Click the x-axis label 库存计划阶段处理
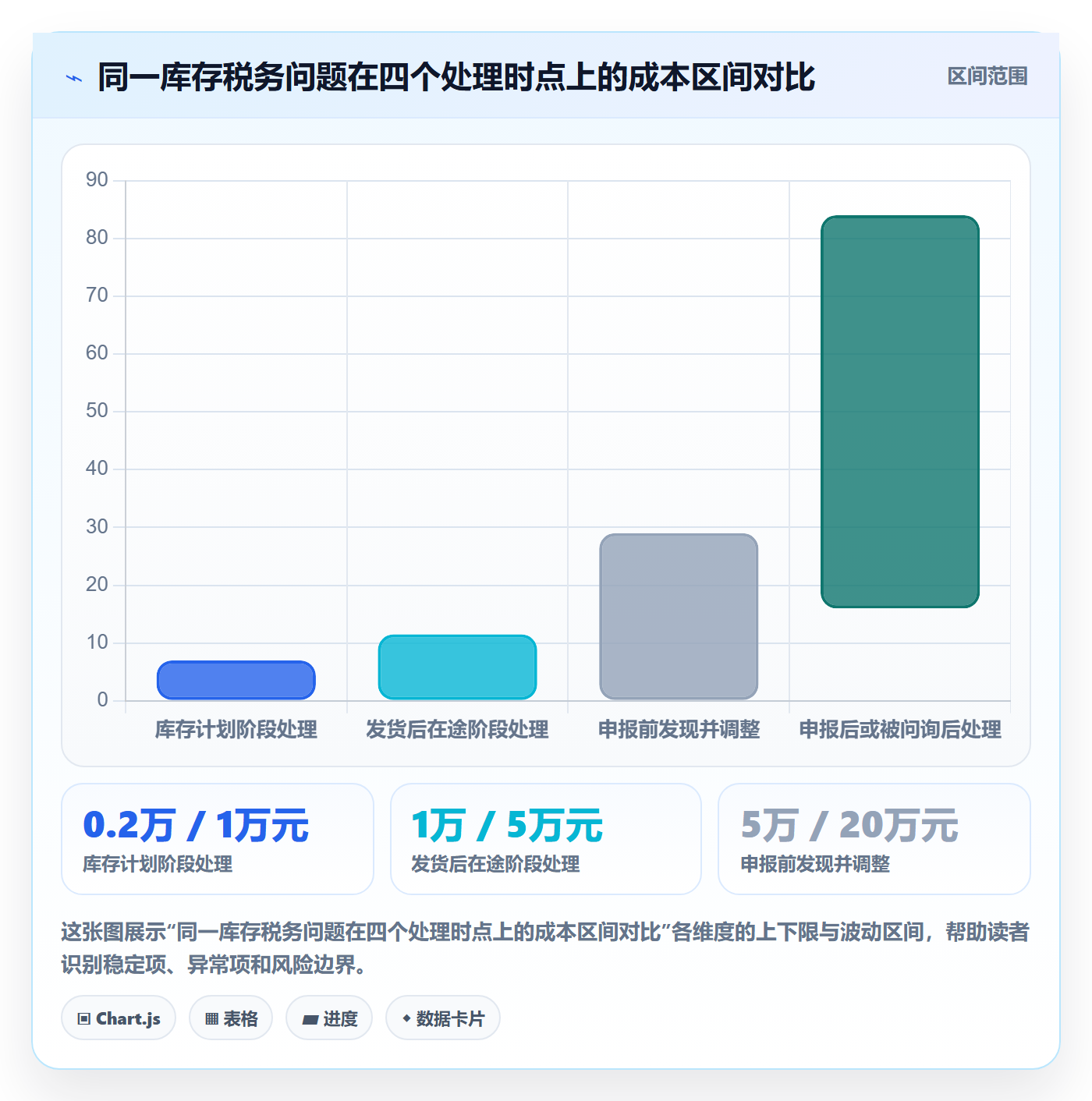 point(236,729)
